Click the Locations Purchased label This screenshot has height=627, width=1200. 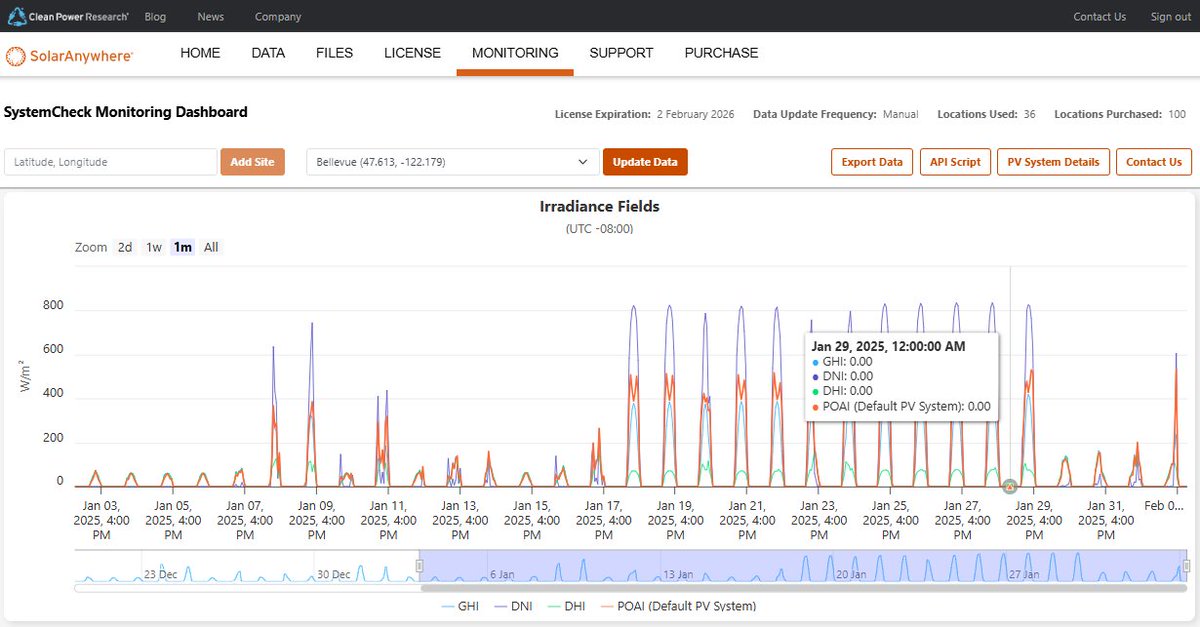pos(1108,115)
